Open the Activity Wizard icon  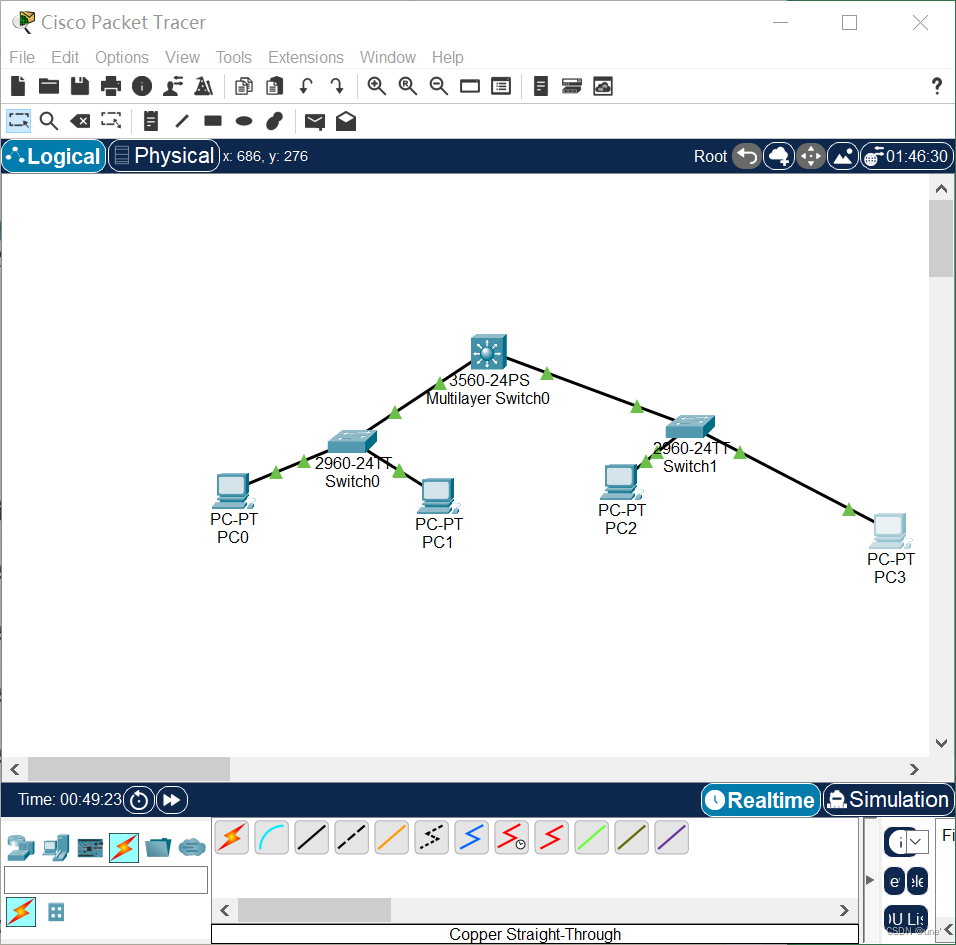coord(173,87)
